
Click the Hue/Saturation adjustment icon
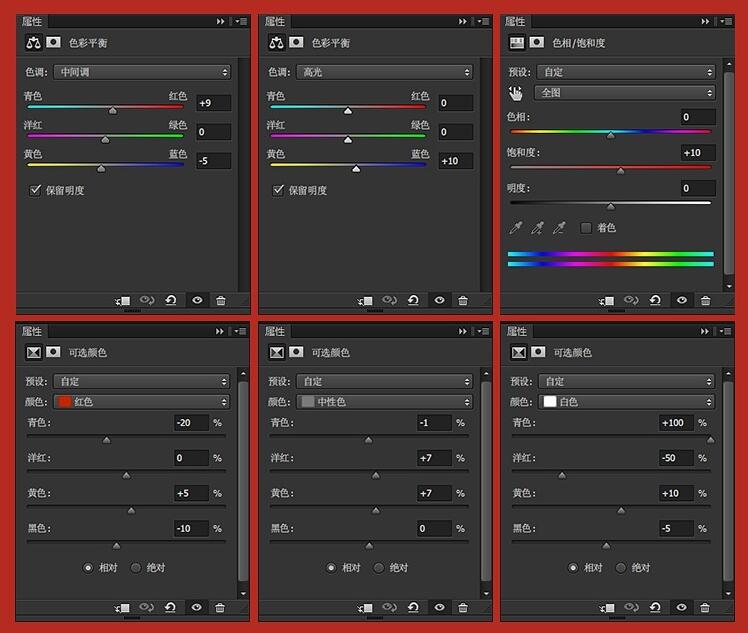pos(517,43)
